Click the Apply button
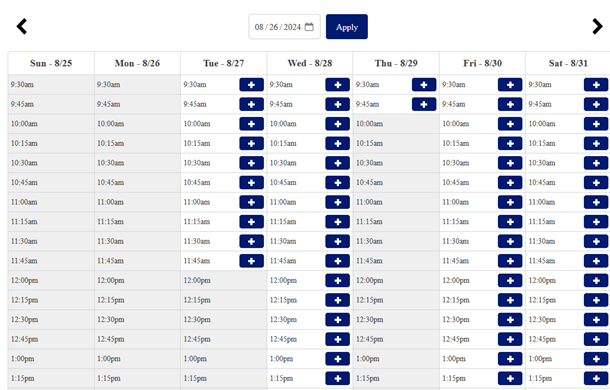Screen dimensions: 610x390 [347, 27]
